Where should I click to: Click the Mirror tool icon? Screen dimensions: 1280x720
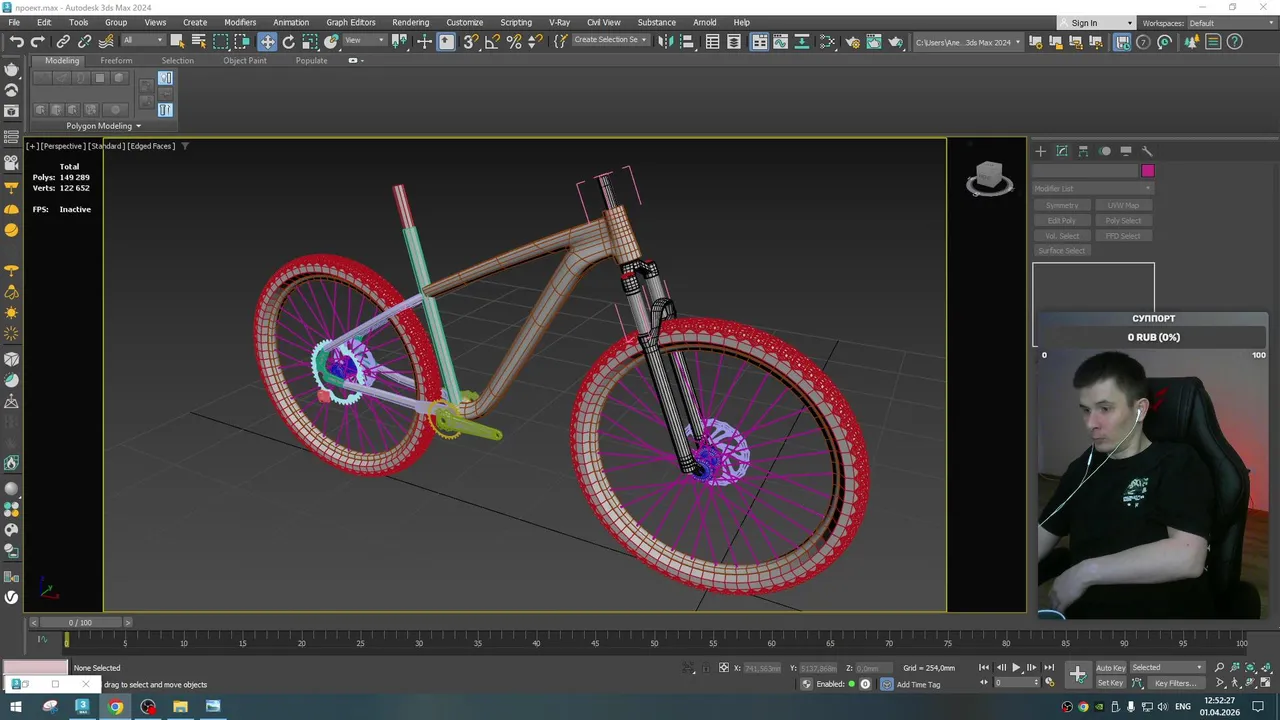tap(665, 42)
